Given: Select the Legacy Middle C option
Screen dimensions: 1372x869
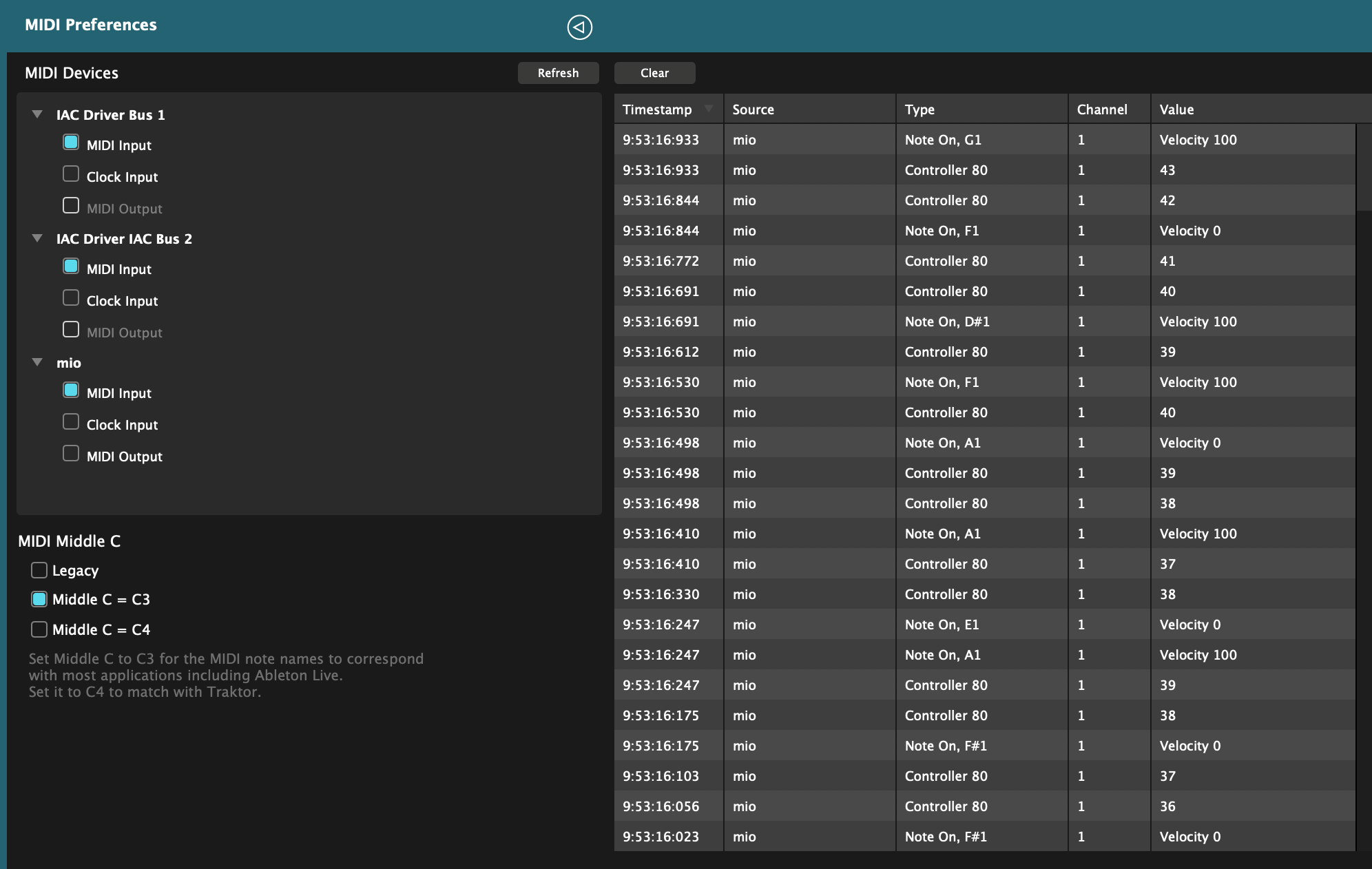Looking at the screenshot, I should 39,570.
